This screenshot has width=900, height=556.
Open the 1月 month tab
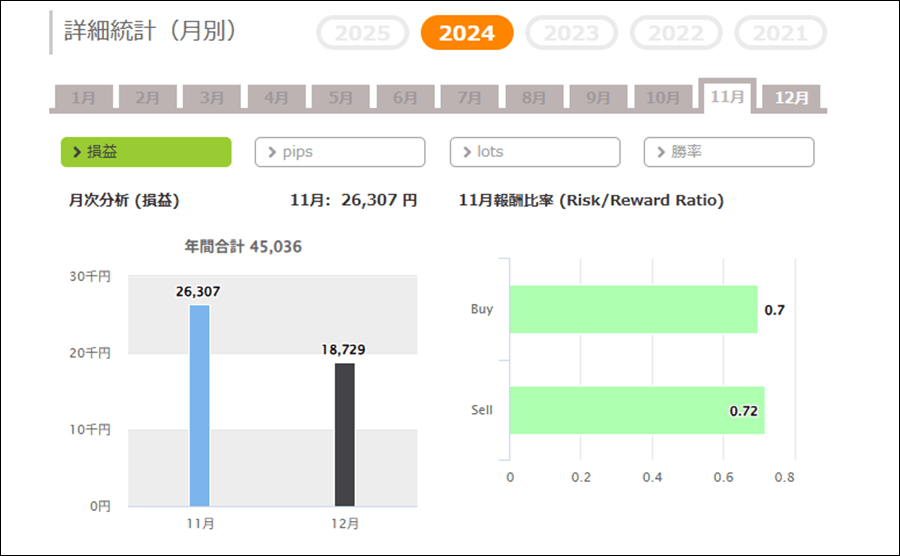click(83, 98)
